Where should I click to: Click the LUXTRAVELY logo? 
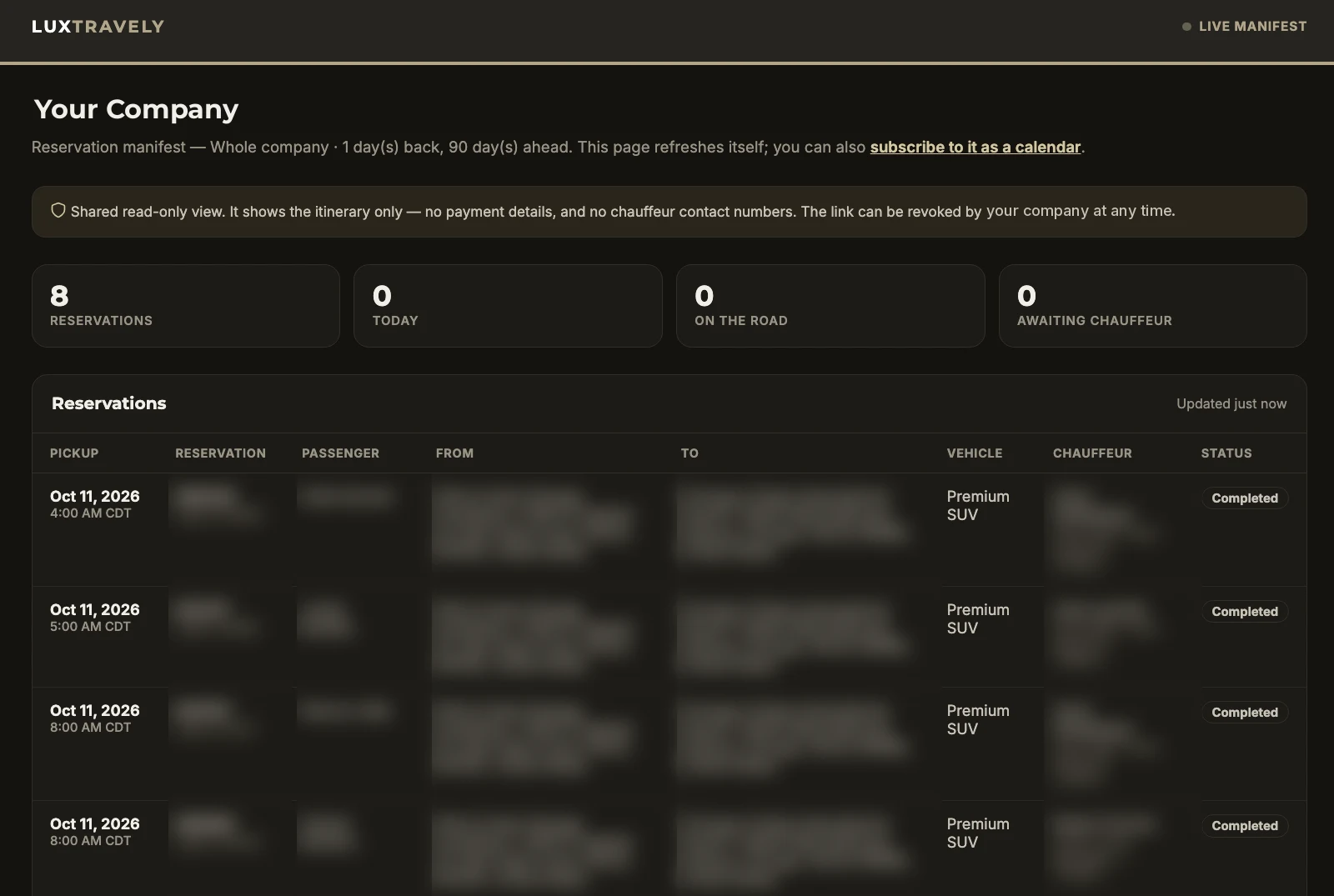click(98, 27)
